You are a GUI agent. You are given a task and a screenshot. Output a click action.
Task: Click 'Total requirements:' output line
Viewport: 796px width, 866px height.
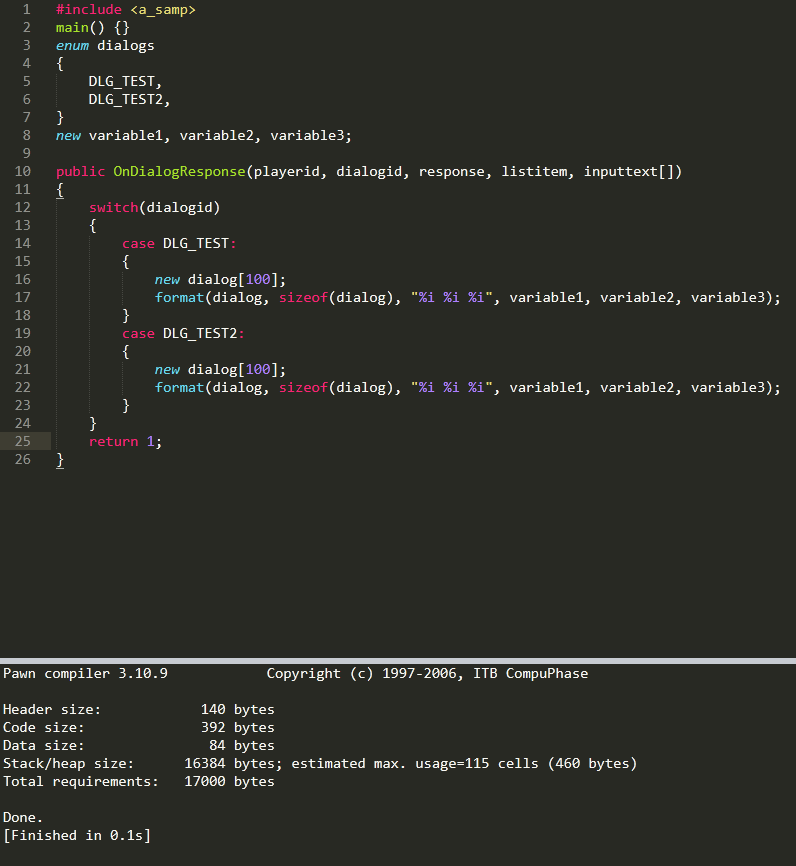coord(139,782)
